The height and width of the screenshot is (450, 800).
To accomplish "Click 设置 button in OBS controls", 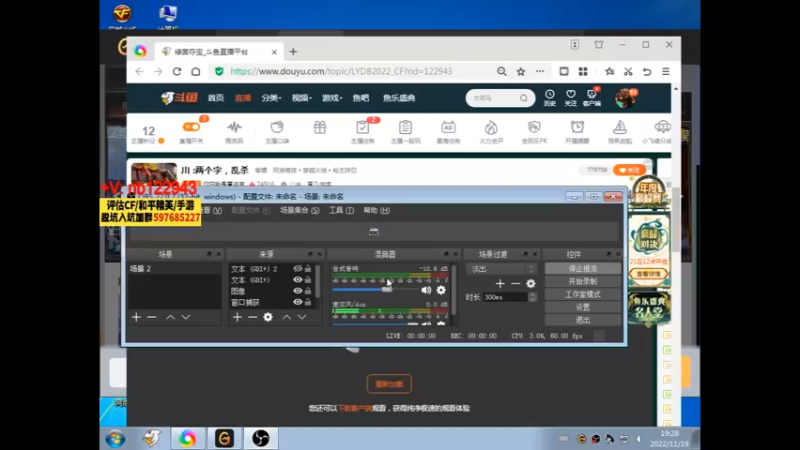I will pos(583,307).
